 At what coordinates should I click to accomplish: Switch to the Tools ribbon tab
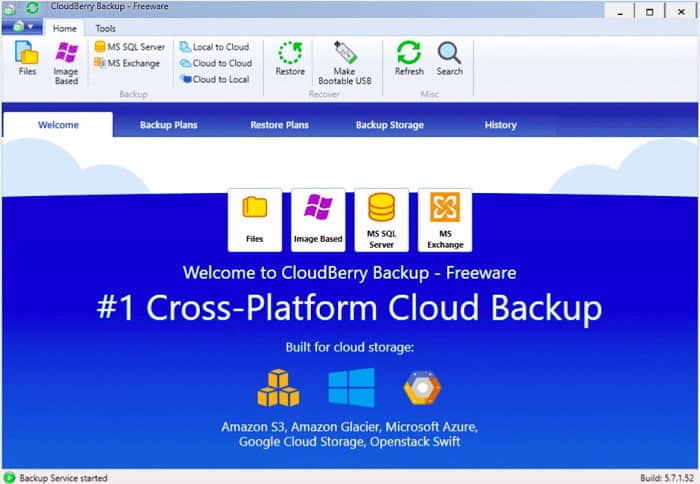105,29
